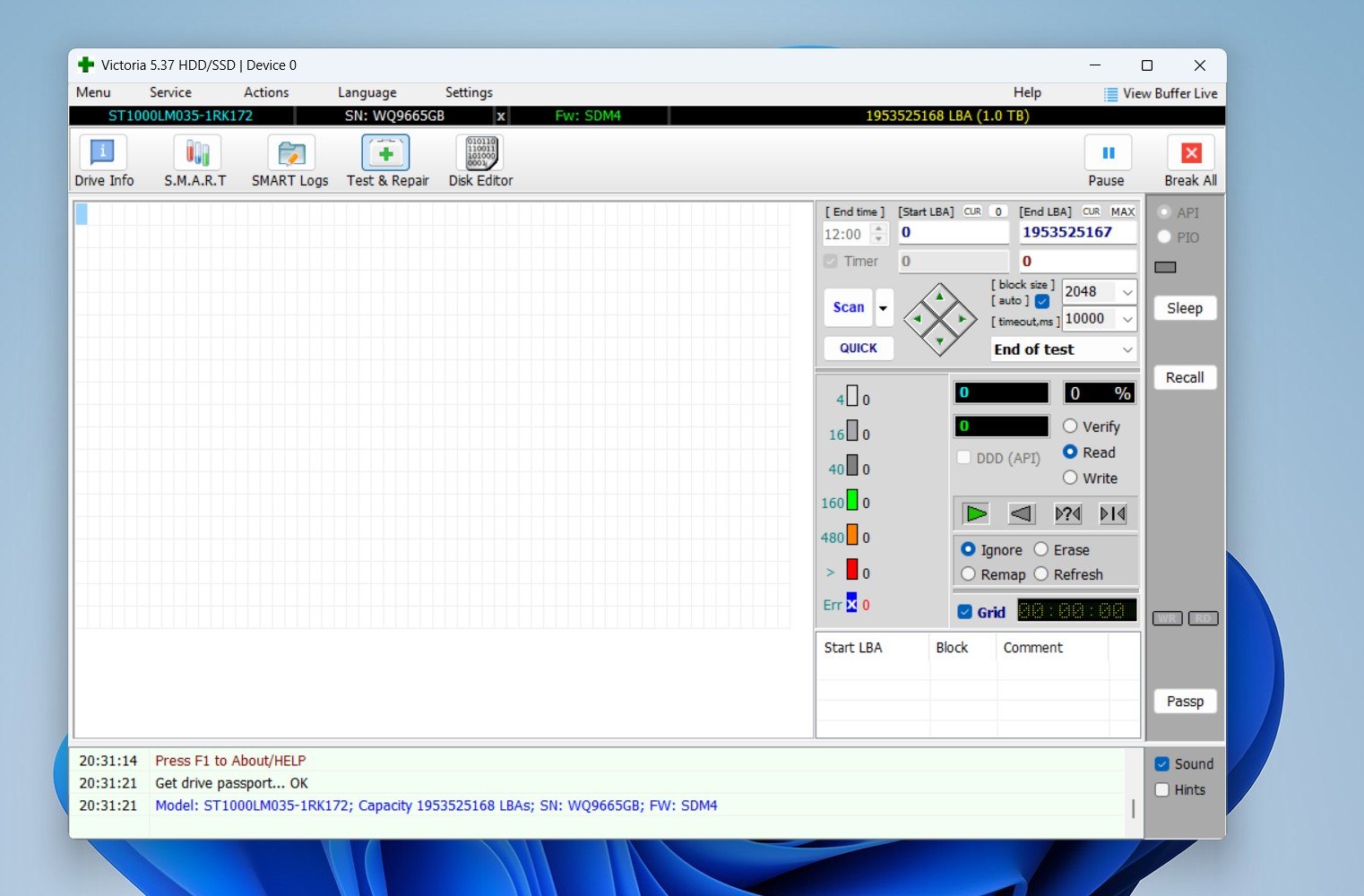
Task: Open the Help menu
Action: pos(1027,92)
